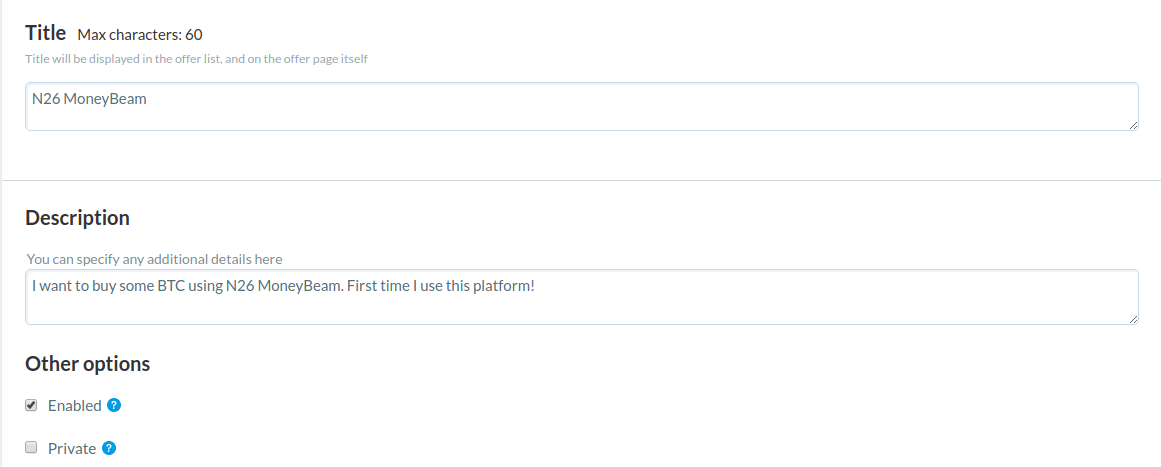The width and height of the screenshot is (1161, 467).
Task: Uncheck the Enabled checkbox
Action: (x=31, y=405)
